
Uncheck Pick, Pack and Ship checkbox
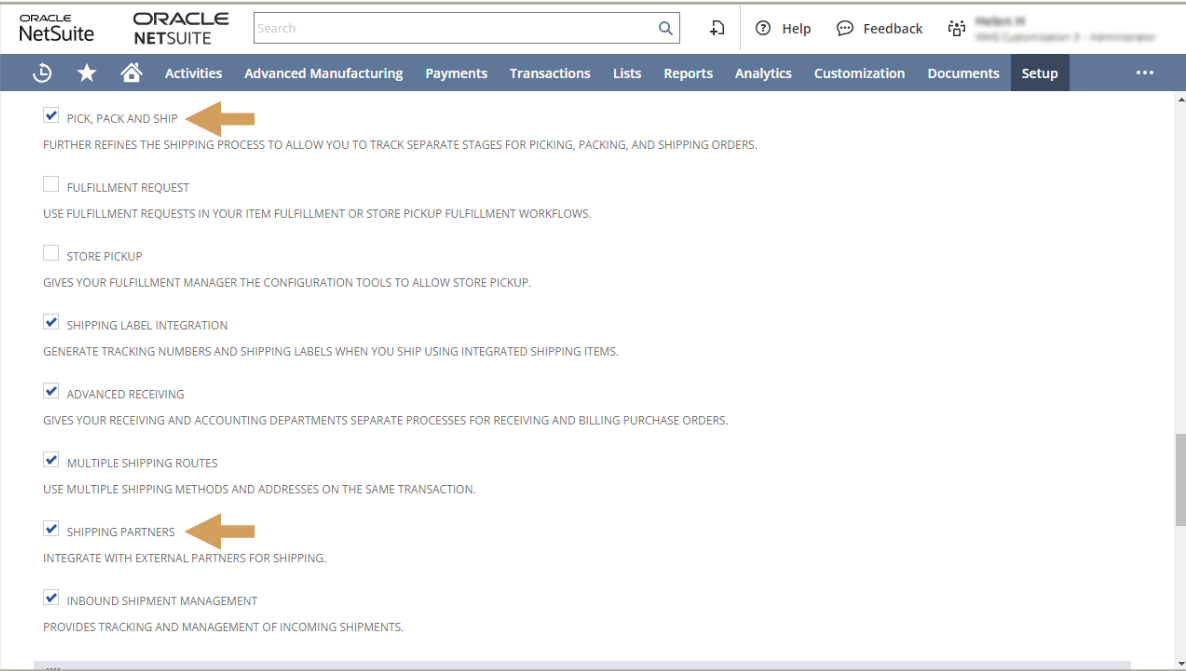pyautogui.click(x=51, y=116)
